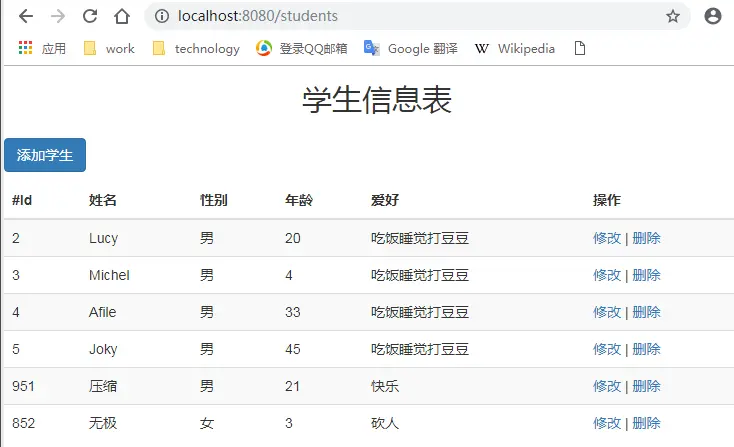Select the name cell Afile

(x=103, y=312)
